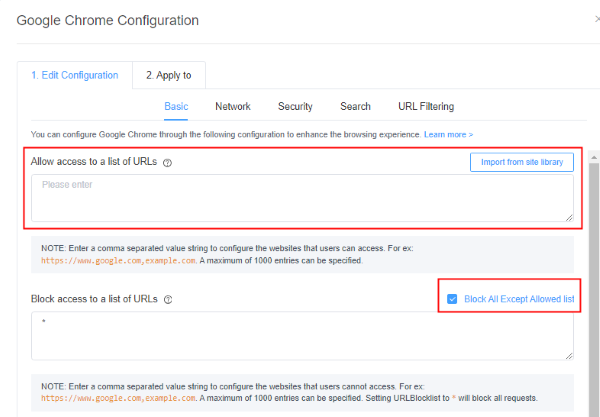Image resolution: width=600 pixels, height=417 pixels.
Task: Click the example URL in the allow-list note
Action: coord(119,261)
